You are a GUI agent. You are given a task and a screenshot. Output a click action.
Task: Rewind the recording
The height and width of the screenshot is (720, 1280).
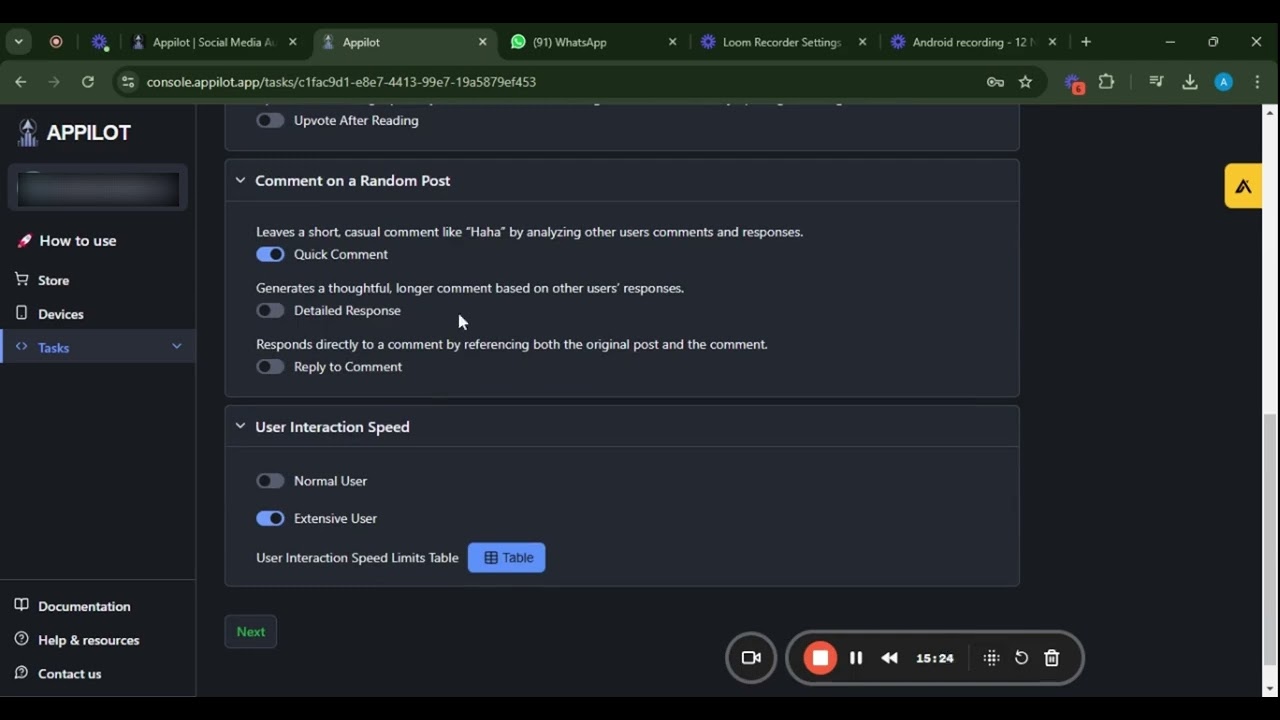(890, 658)
